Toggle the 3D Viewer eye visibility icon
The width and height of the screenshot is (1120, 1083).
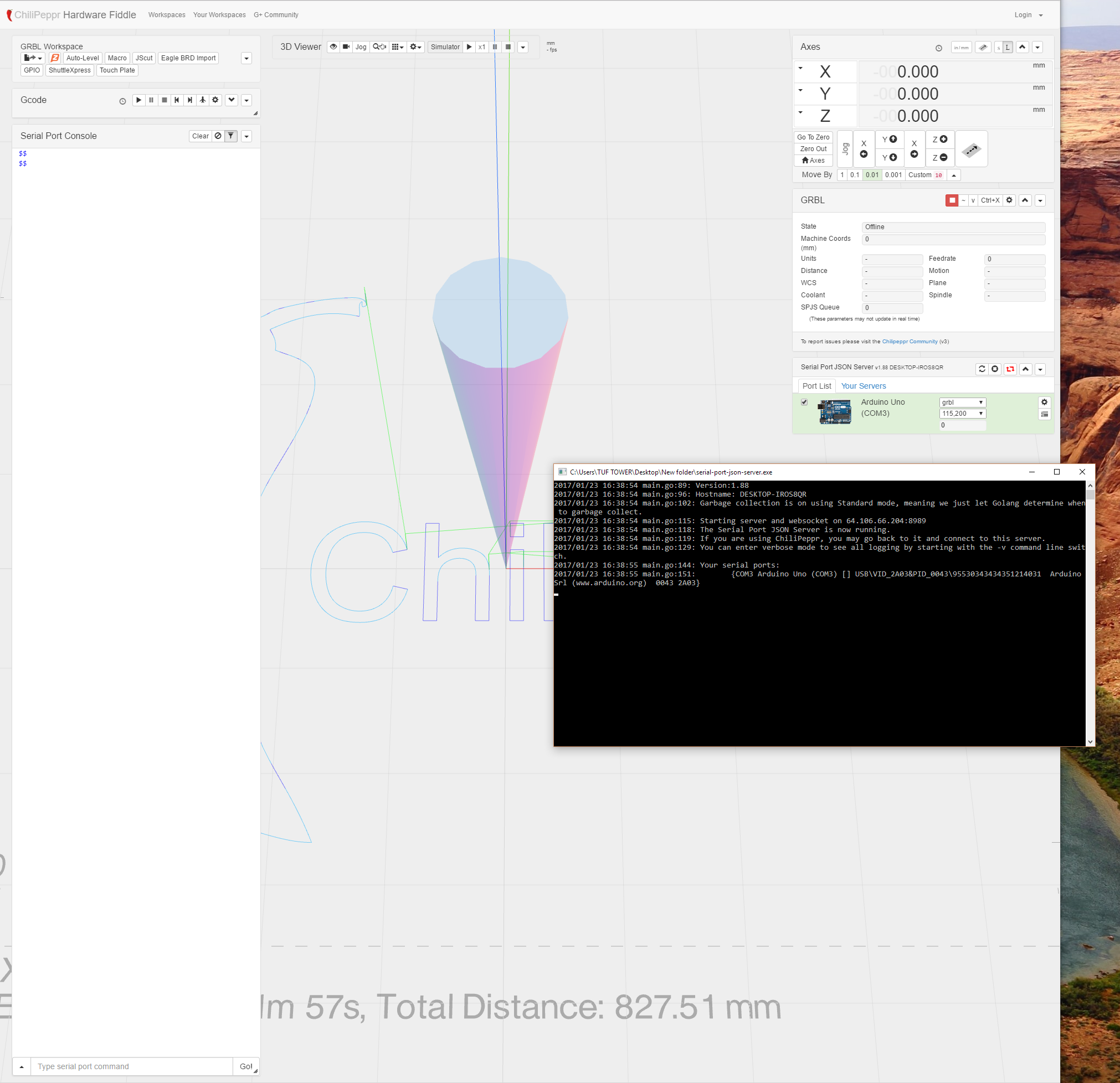coord(333,47)
